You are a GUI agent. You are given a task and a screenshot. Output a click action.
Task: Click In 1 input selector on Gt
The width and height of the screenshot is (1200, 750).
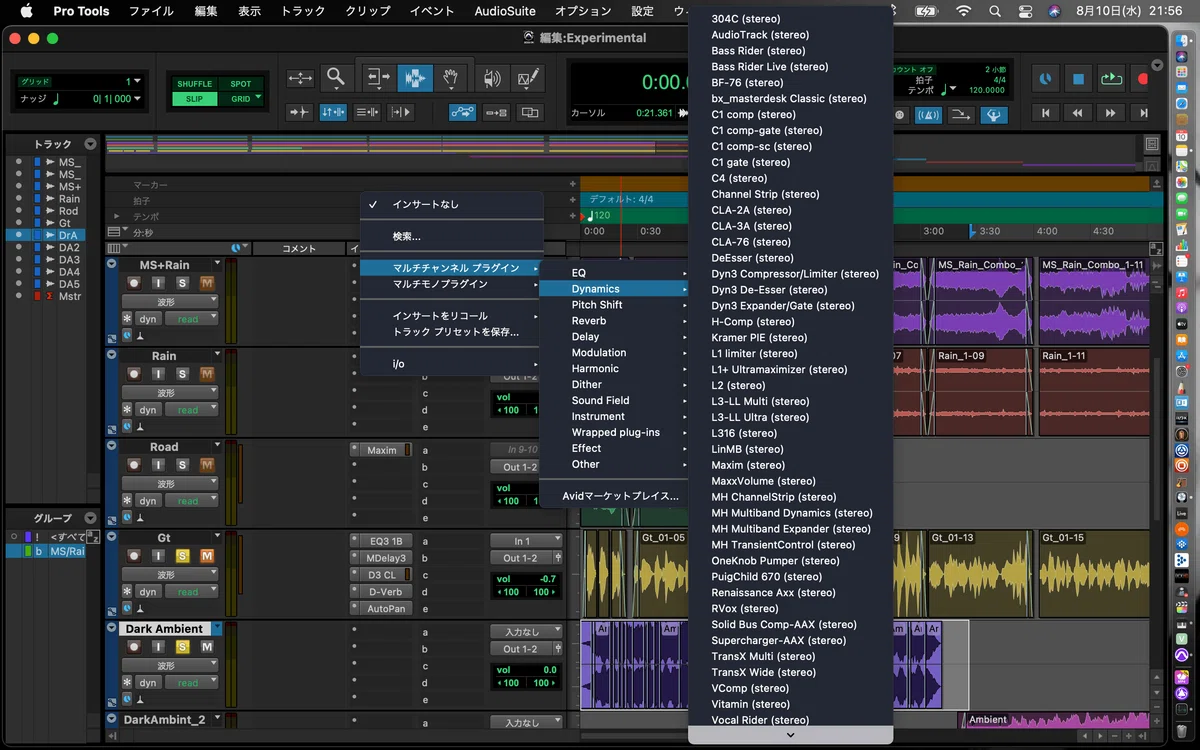click(526, 541)
